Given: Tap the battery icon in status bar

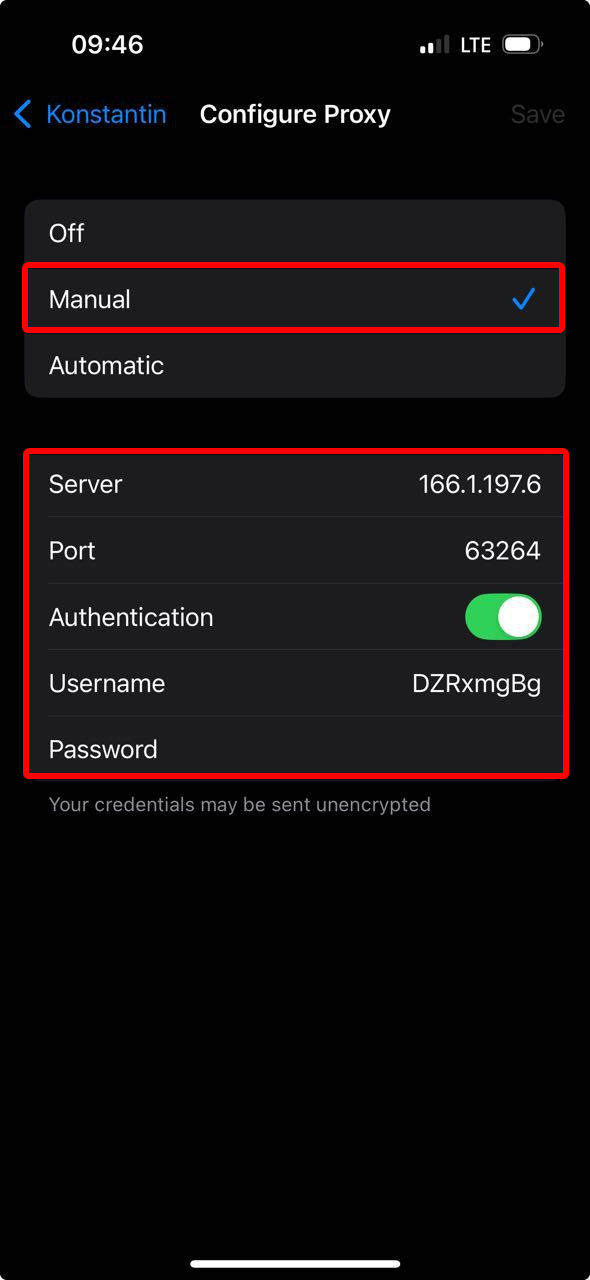Looking at the screenshot, I should click(x=523, y=45).
